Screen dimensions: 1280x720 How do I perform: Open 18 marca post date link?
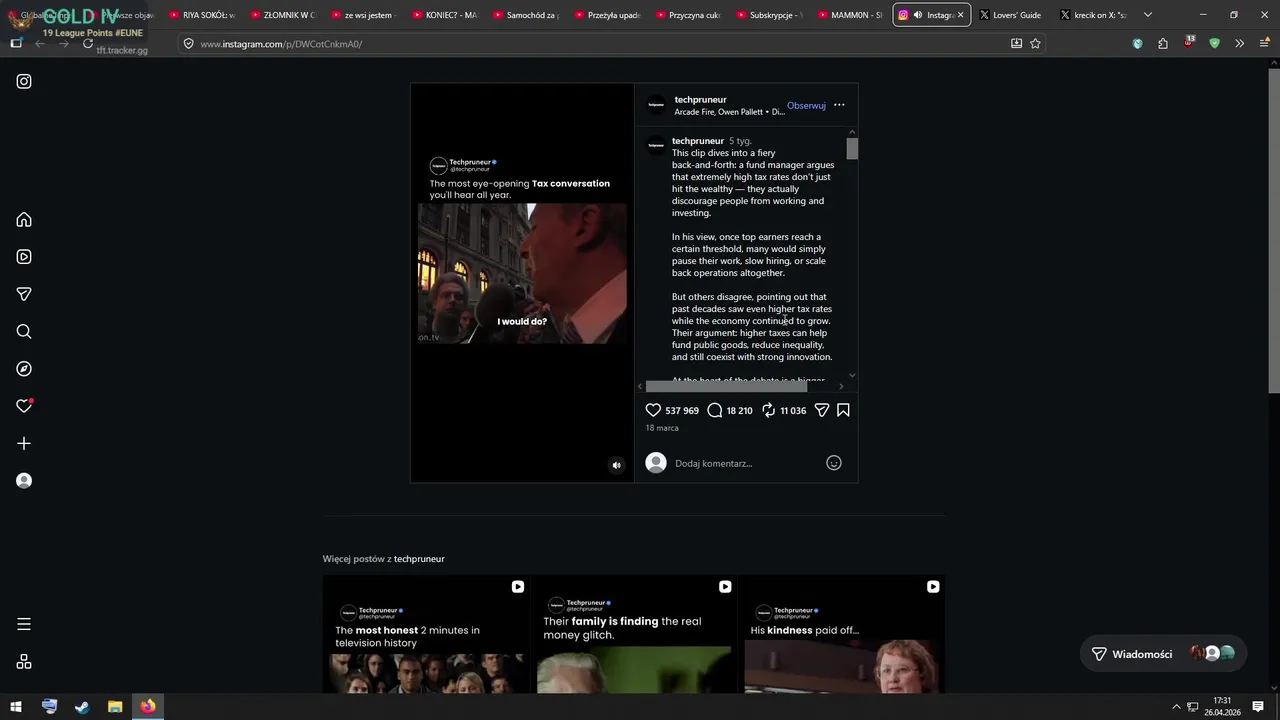point(662,428)
